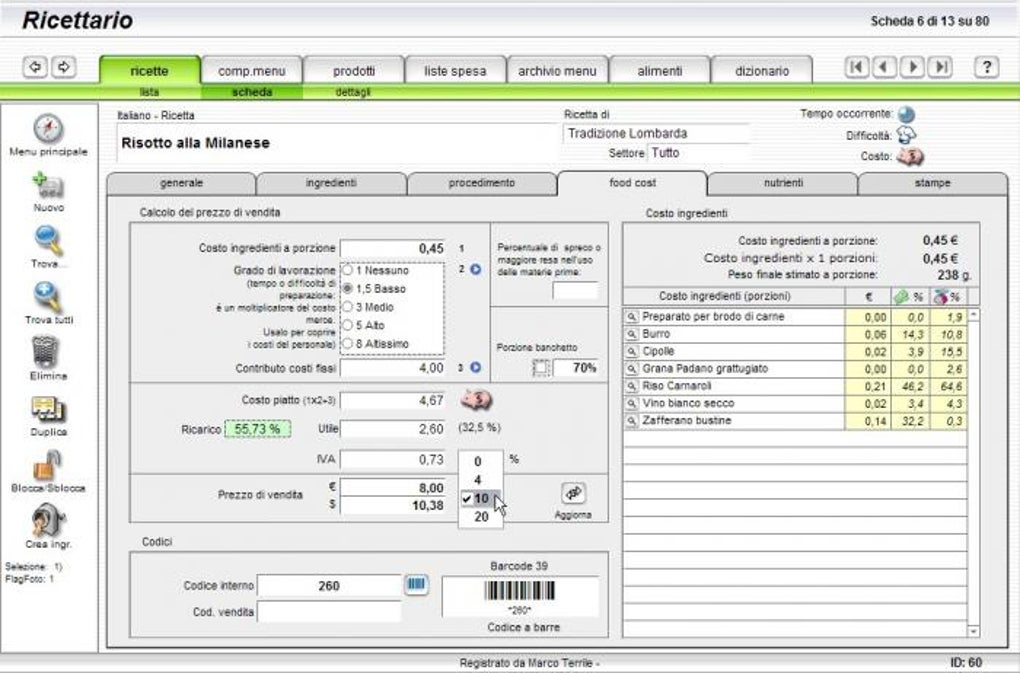Choose the checked 10 IVA option
The width and height of the screenshot is (1020, 673).
pyautogui.click(x=481, y=499)
